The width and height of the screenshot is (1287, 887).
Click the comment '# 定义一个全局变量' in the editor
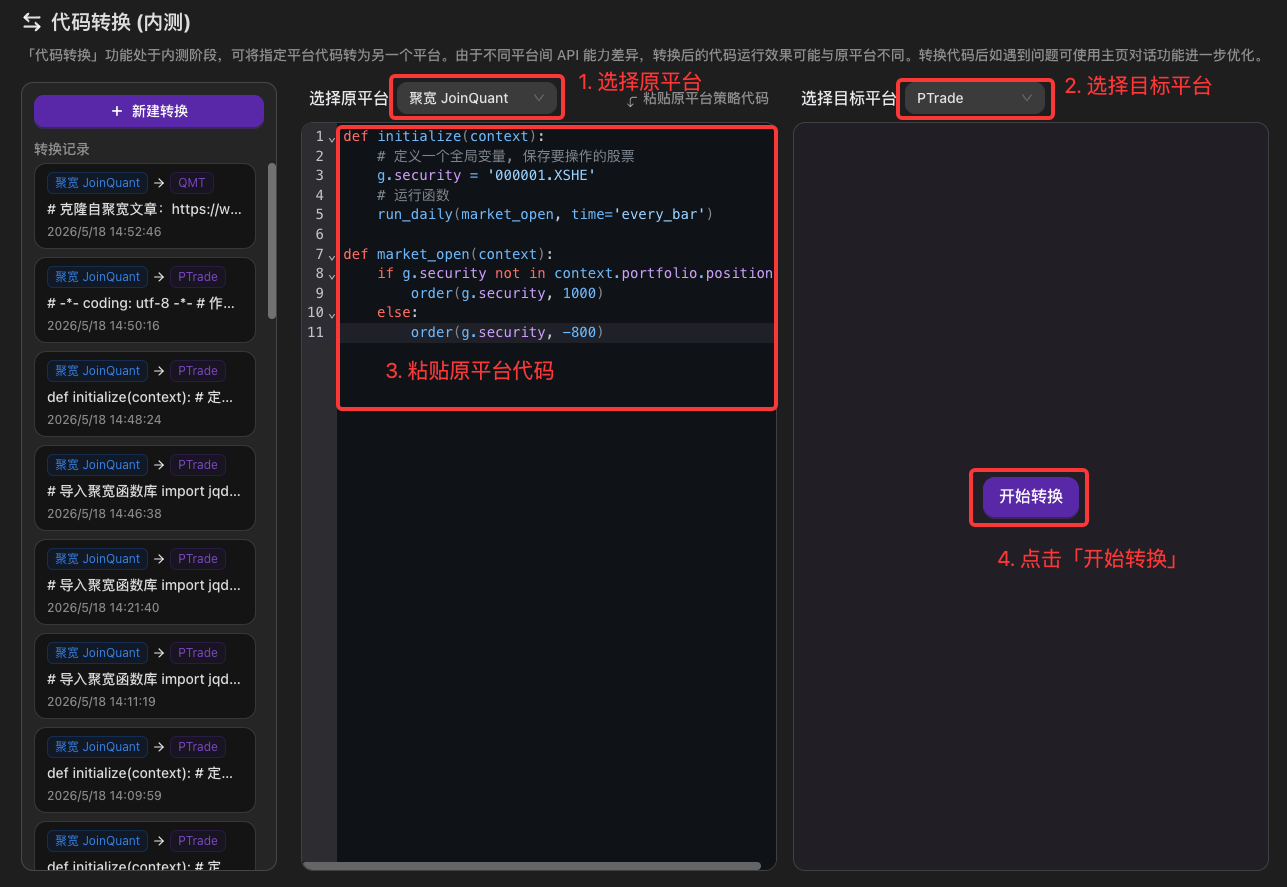pyautogui.click(x=506, y=156)
